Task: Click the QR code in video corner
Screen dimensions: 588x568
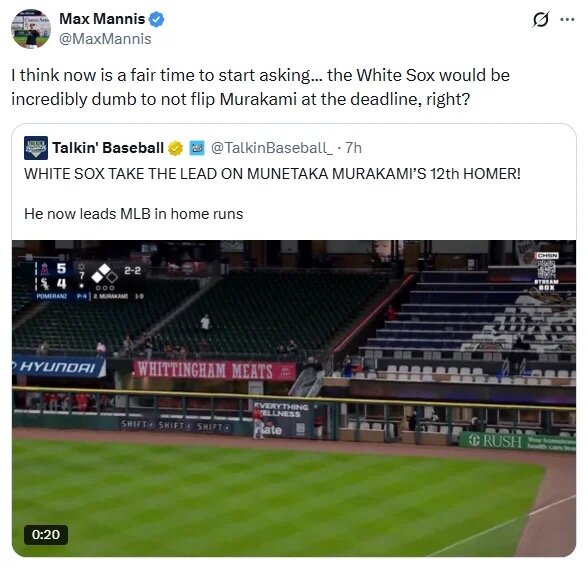Action: [548, 268]
